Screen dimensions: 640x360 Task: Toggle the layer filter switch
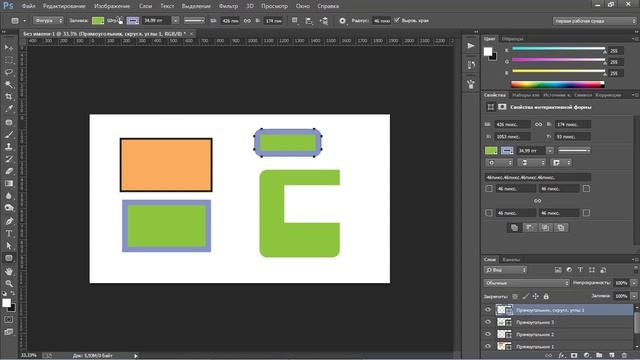pyautogui.click(x=636, y=270)
